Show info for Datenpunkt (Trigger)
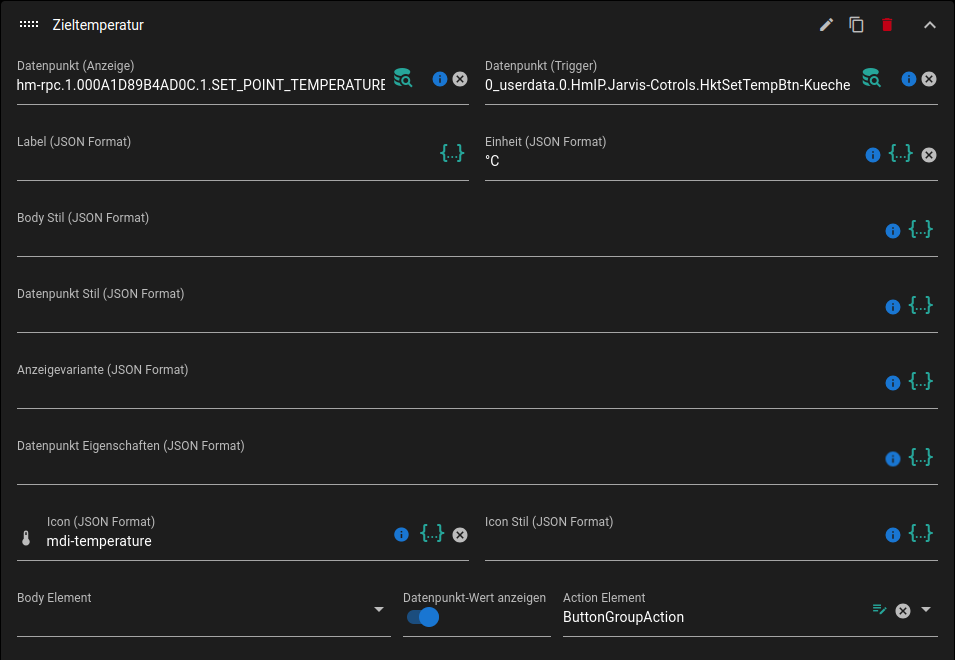 909,79
